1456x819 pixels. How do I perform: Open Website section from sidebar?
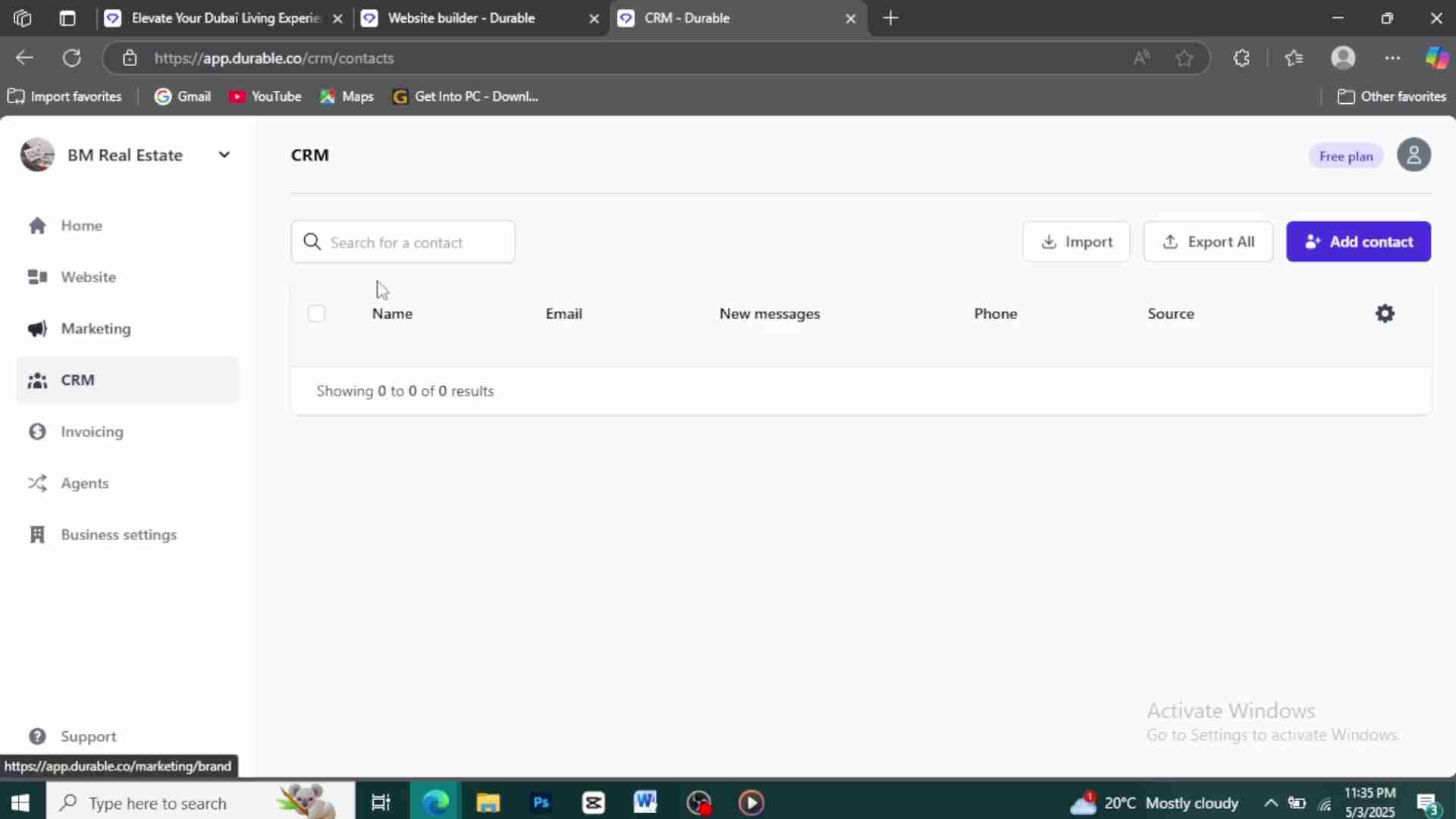(88, 277)
